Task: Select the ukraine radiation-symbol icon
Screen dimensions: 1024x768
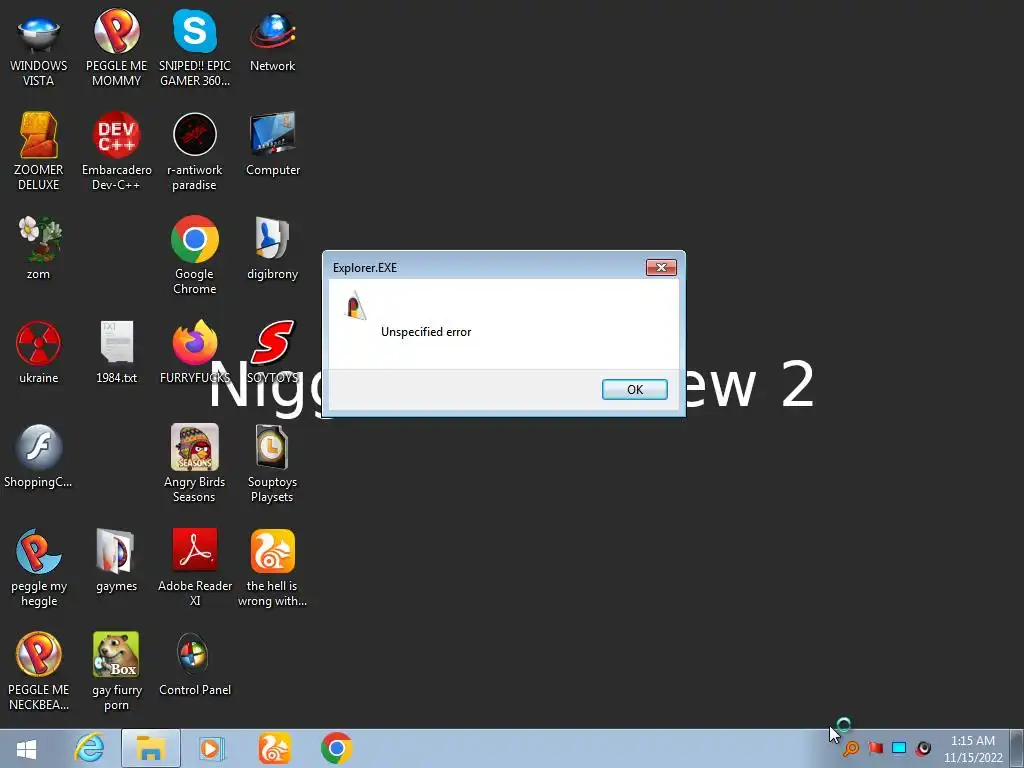Action: pyautogui.click(x=39, y=353)
